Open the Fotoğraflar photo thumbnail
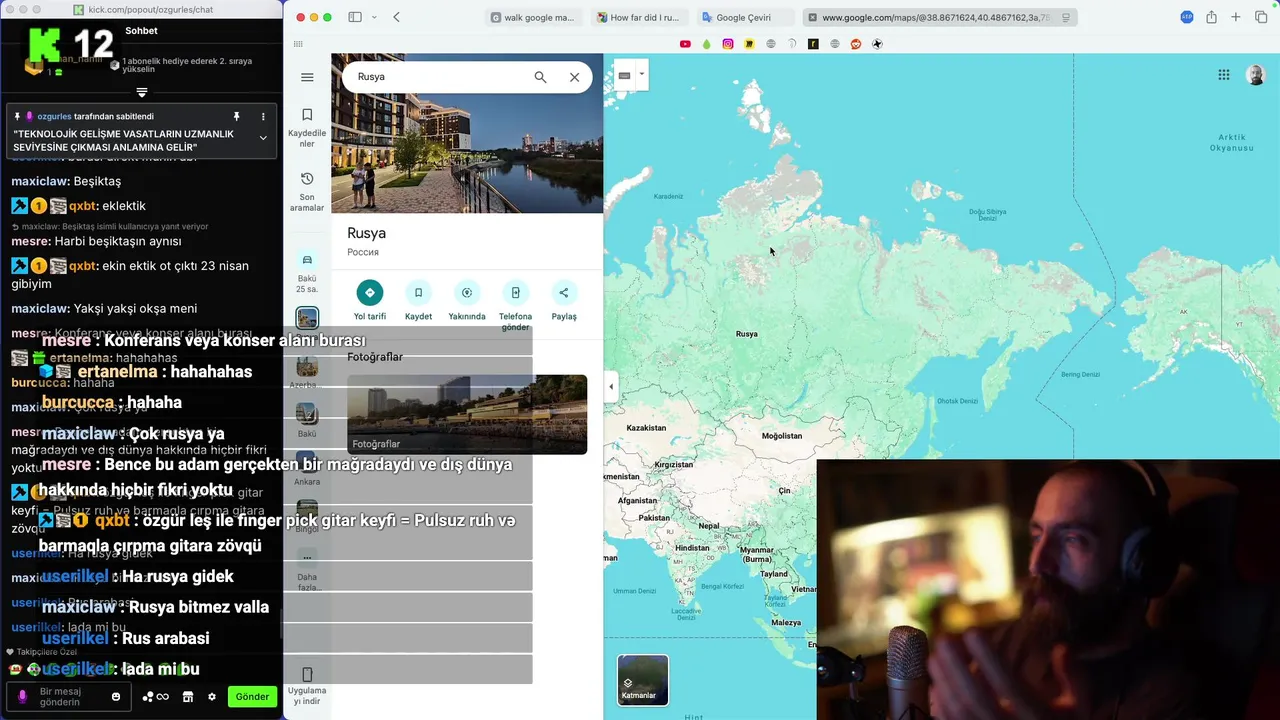This screenshot has height=720, width=1280. [x=467, y=414]
